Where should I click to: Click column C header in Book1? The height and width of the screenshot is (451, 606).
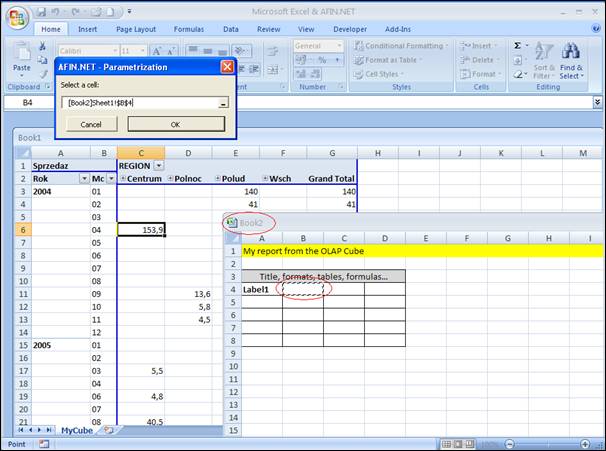pos(141,153)
